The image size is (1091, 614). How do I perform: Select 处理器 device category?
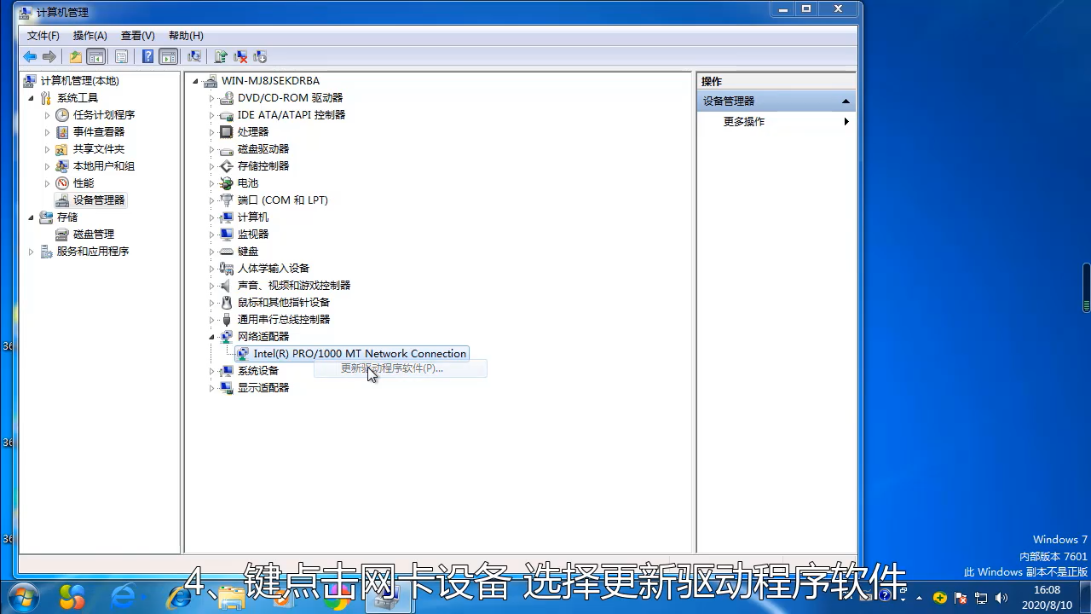click(x=253, y=132)
